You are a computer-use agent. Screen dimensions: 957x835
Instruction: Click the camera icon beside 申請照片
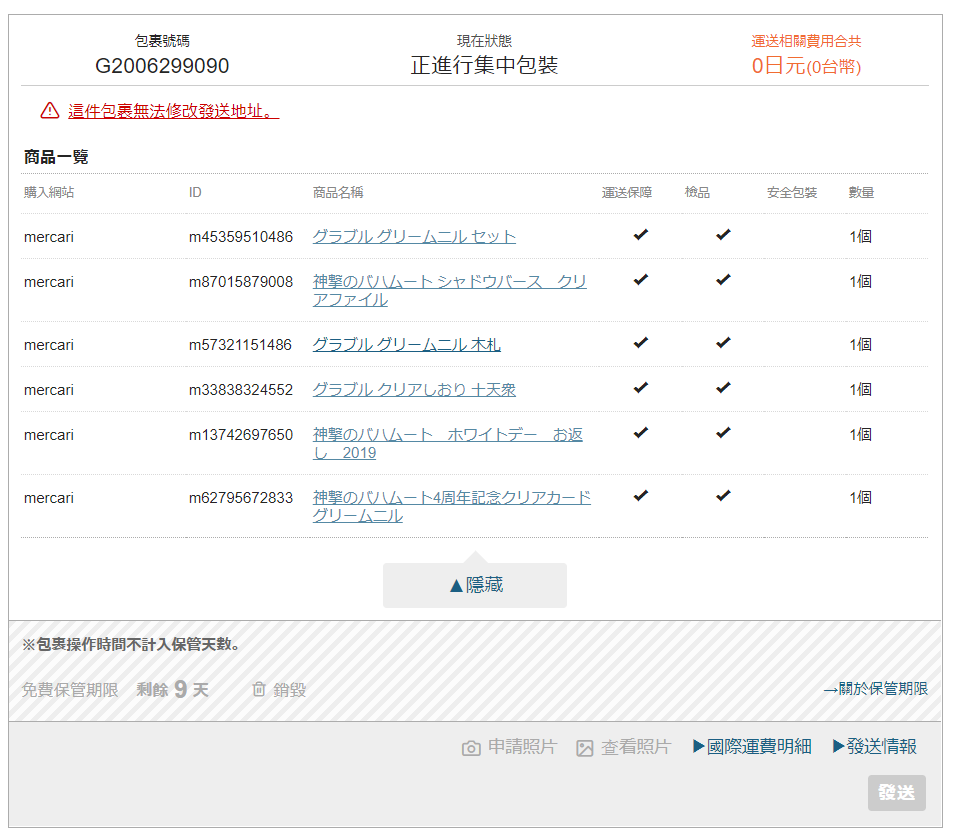coord(471,748)
